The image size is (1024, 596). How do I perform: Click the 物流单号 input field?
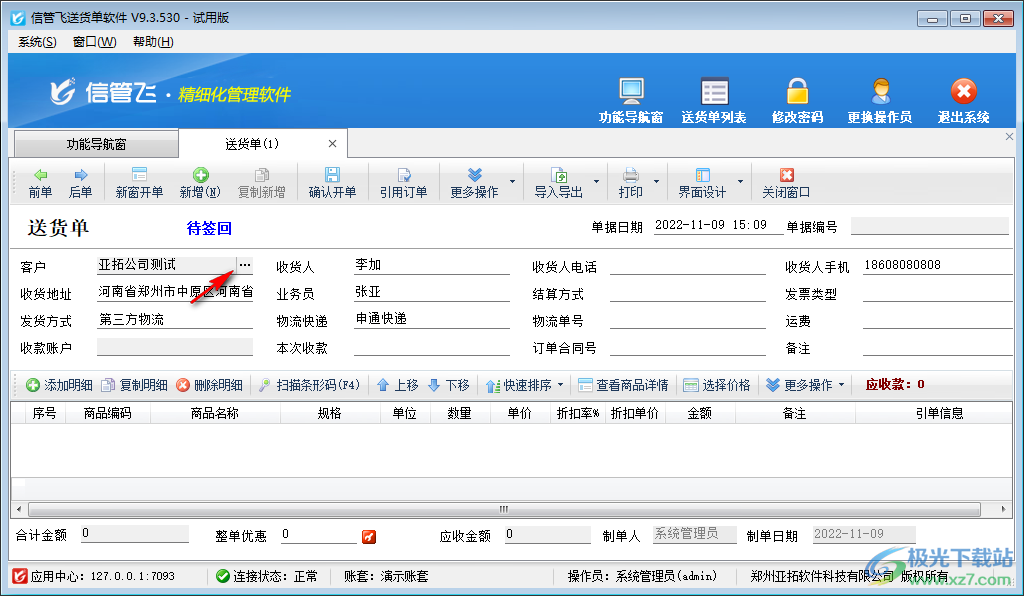click(688, 319)
